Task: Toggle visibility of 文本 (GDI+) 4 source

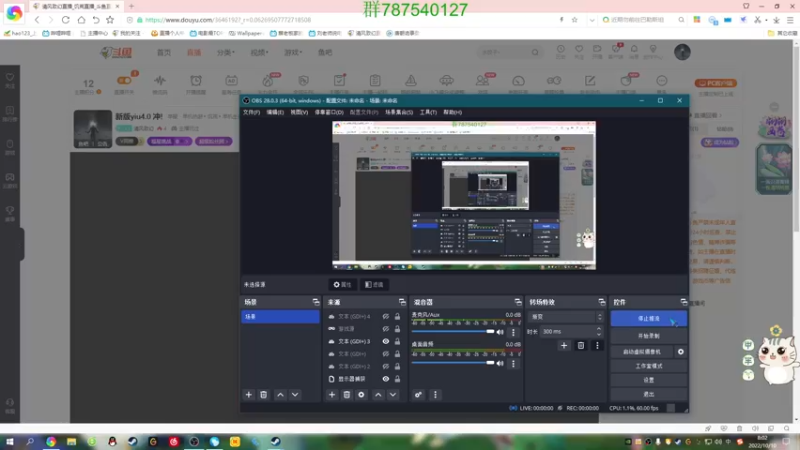Action: [x=386, y=316]
